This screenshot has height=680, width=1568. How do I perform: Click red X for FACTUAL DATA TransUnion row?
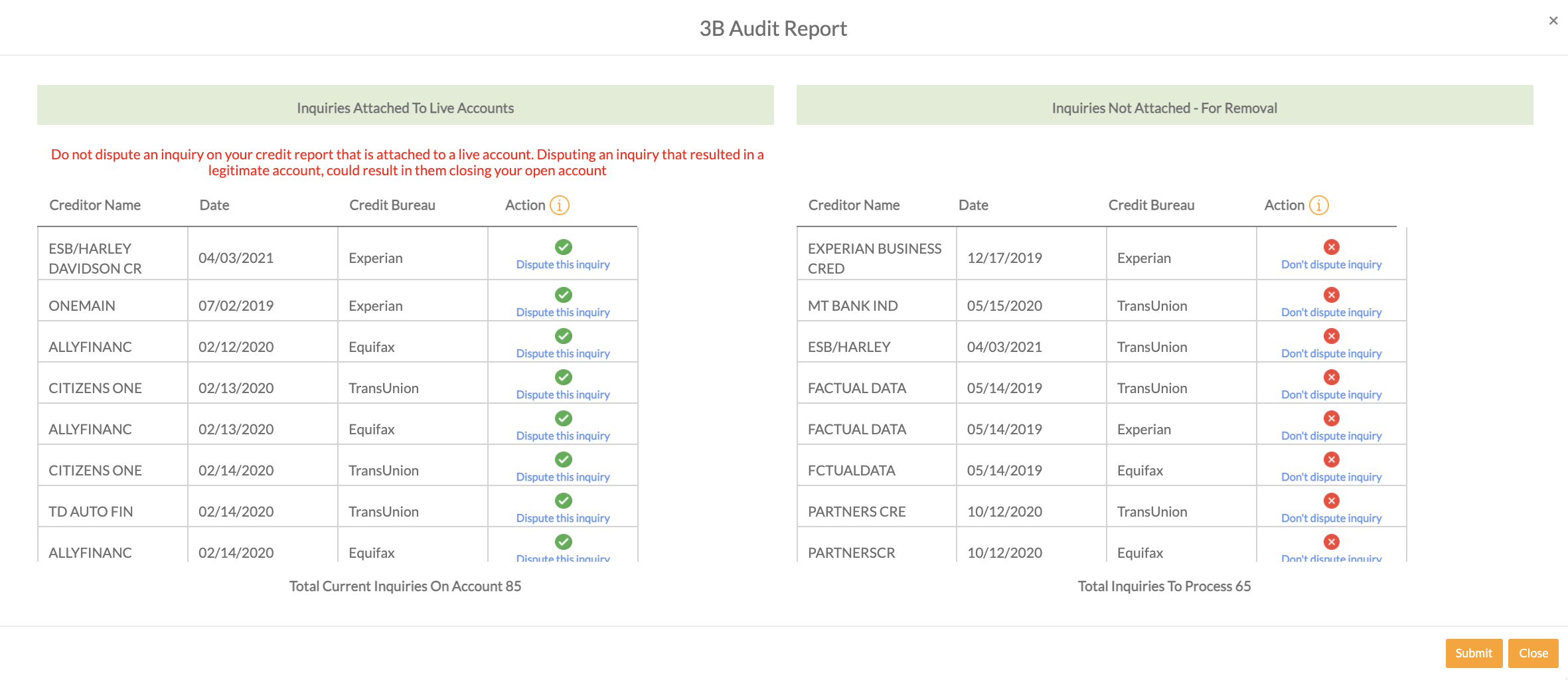click(1332, 377)
